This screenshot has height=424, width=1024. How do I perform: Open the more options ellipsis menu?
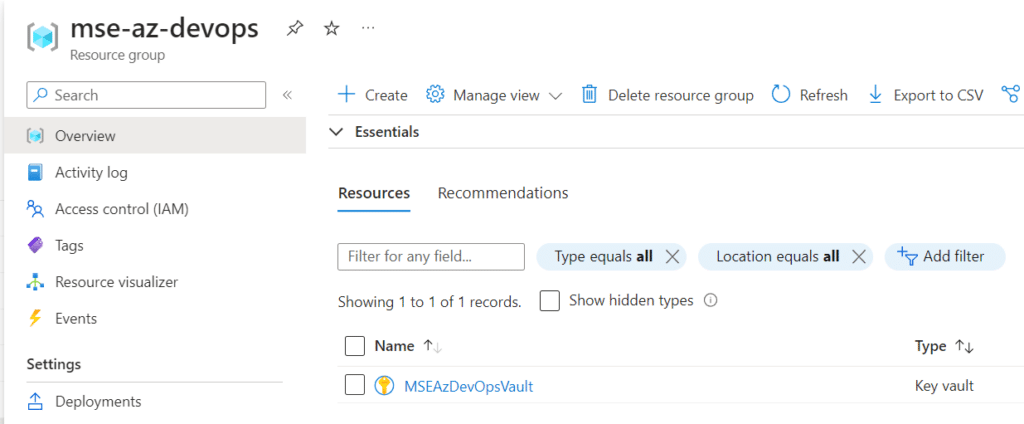click(368, 29)
